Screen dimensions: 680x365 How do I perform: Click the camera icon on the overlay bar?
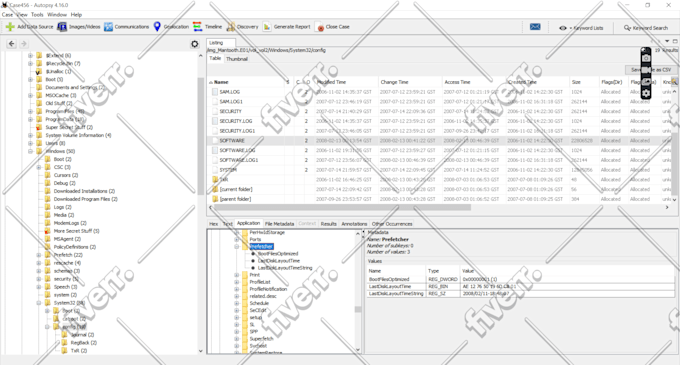[646, 58]
